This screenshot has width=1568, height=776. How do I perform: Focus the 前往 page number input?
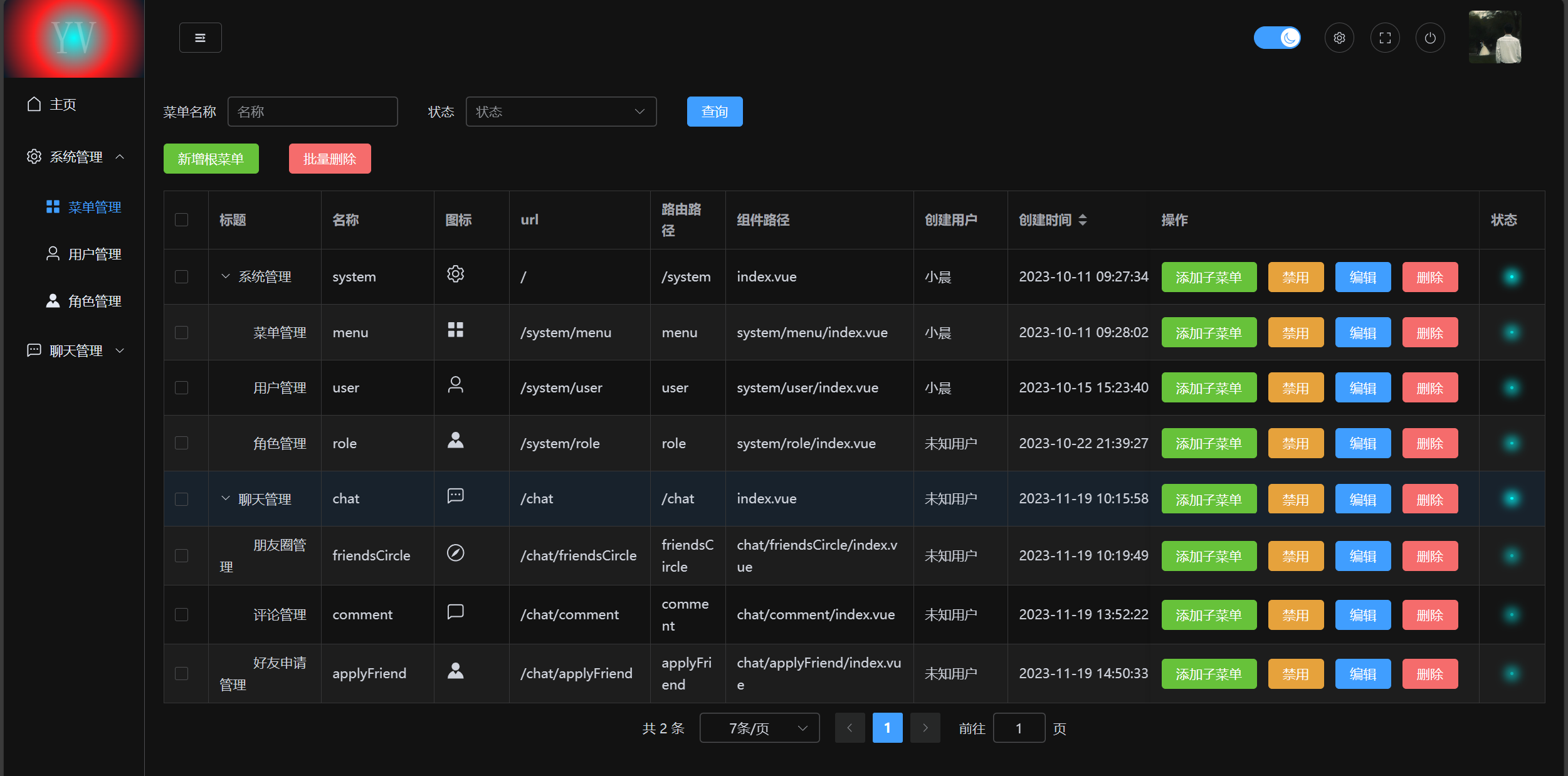1019,728
